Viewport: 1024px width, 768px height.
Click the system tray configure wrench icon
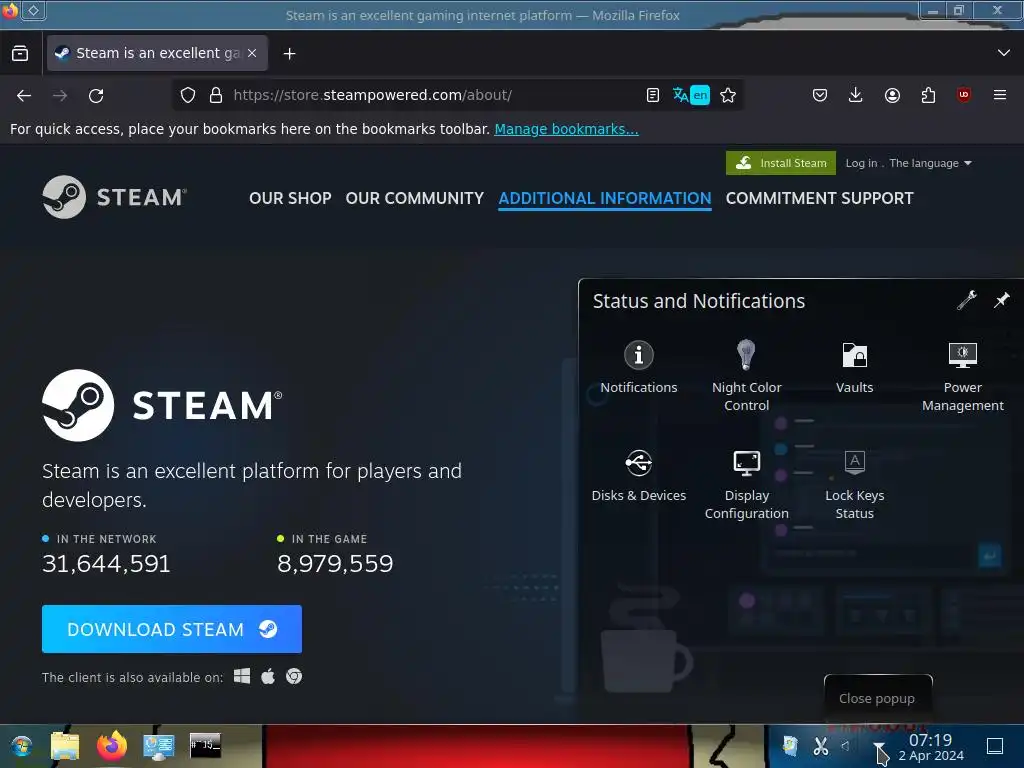pos(967,300)
